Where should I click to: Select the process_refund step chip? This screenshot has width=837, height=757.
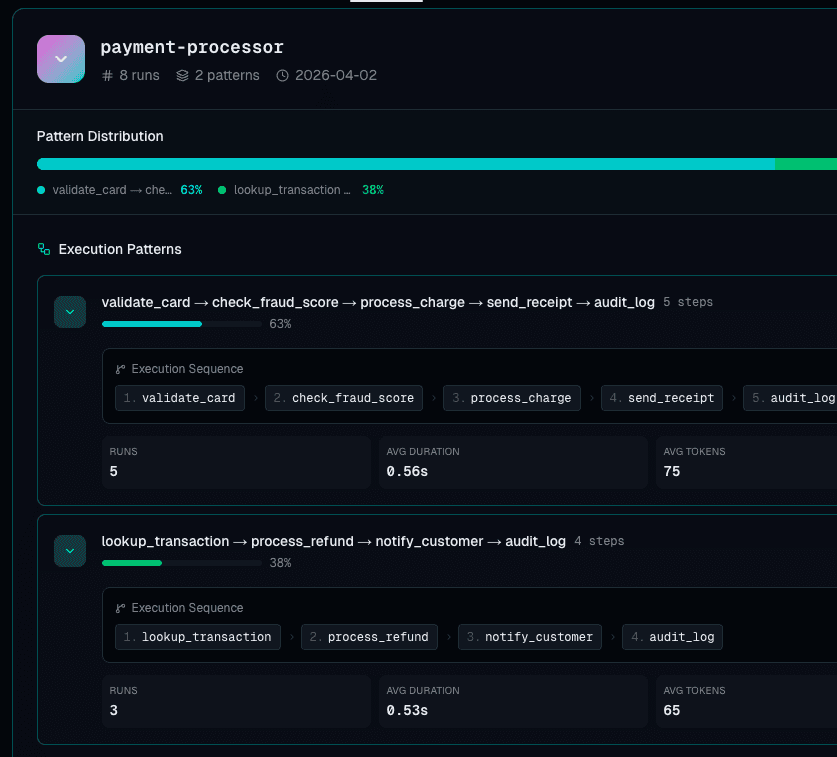(369, 637)
